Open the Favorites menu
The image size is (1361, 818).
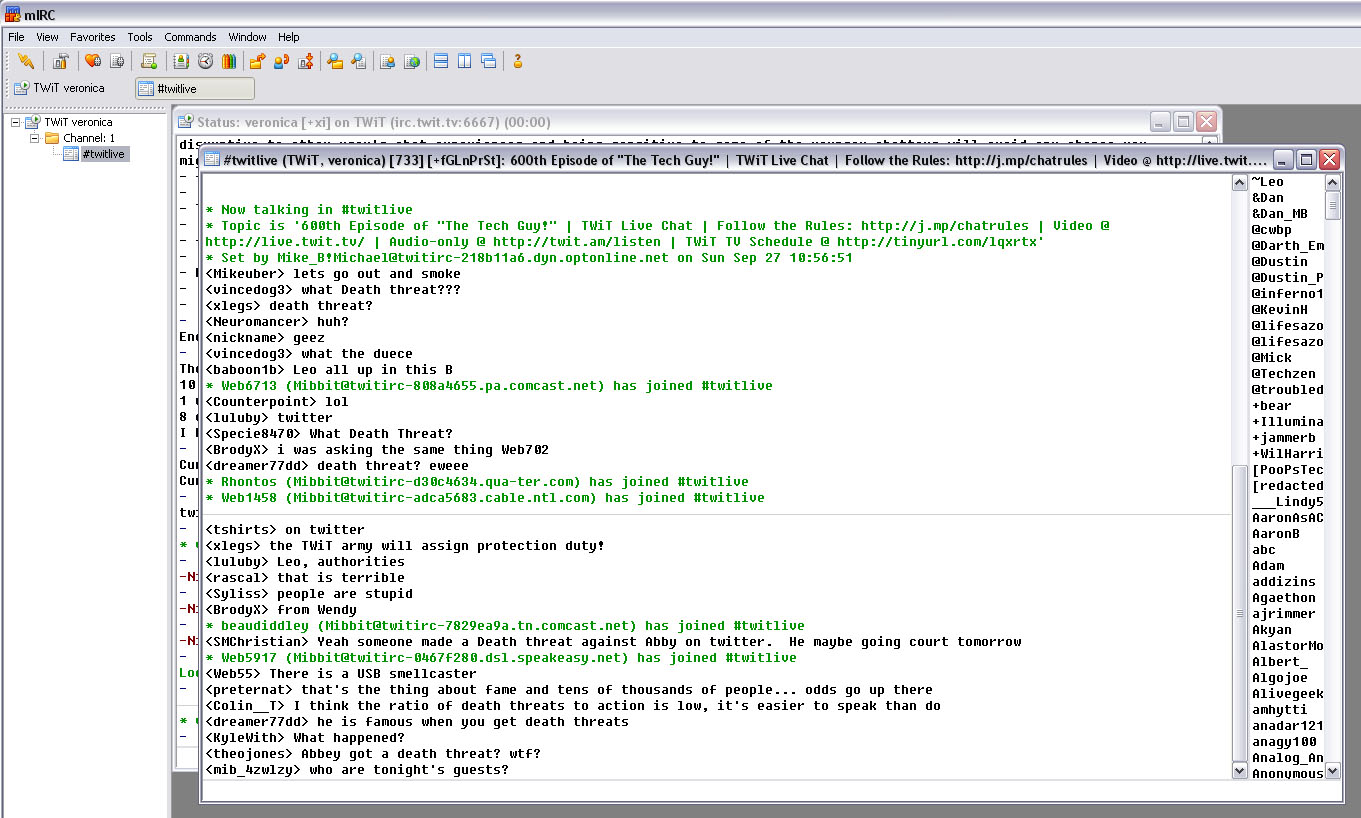pos(93,37)
